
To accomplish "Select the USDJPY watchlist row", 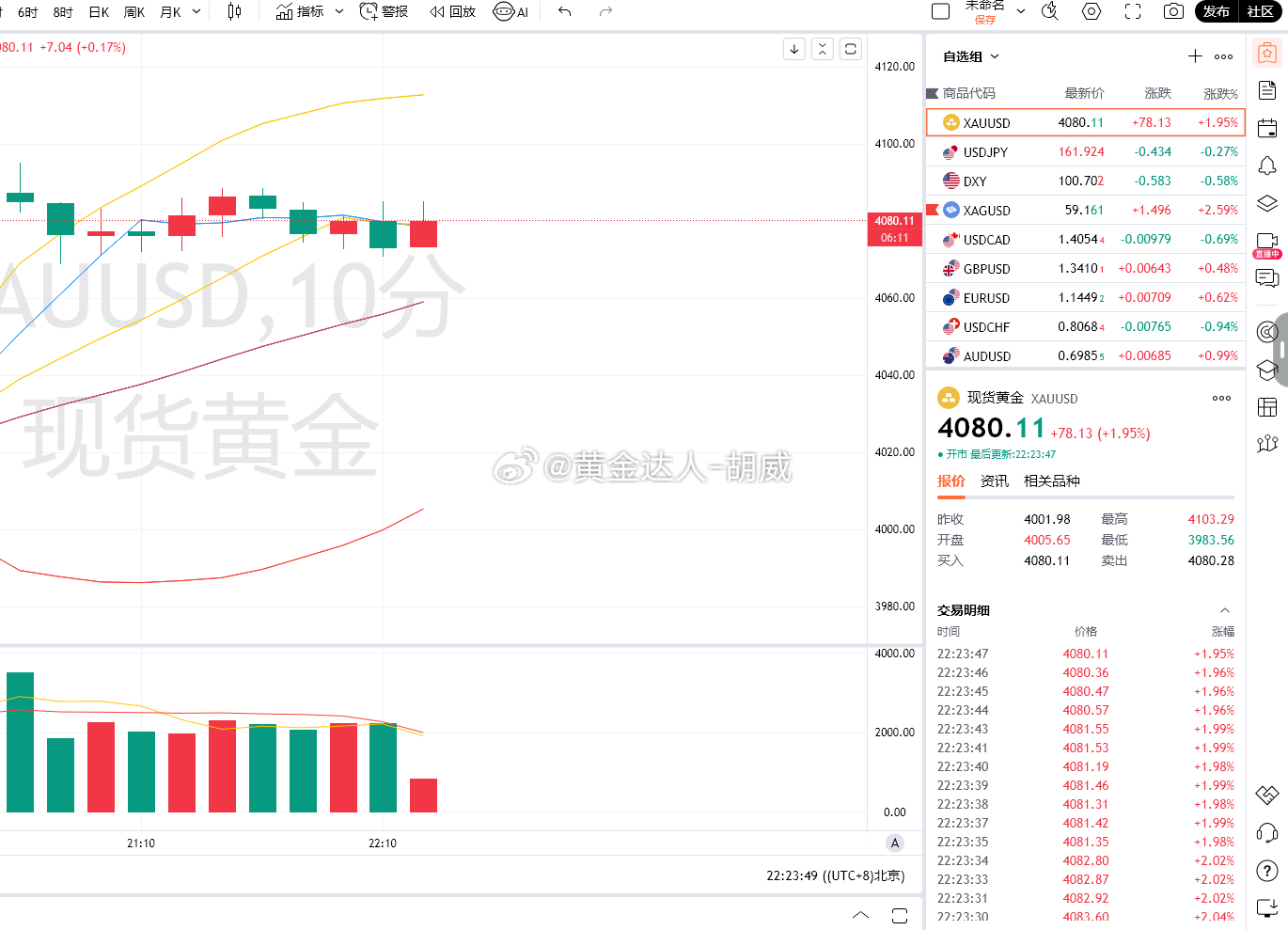I will coord(1086,151).
